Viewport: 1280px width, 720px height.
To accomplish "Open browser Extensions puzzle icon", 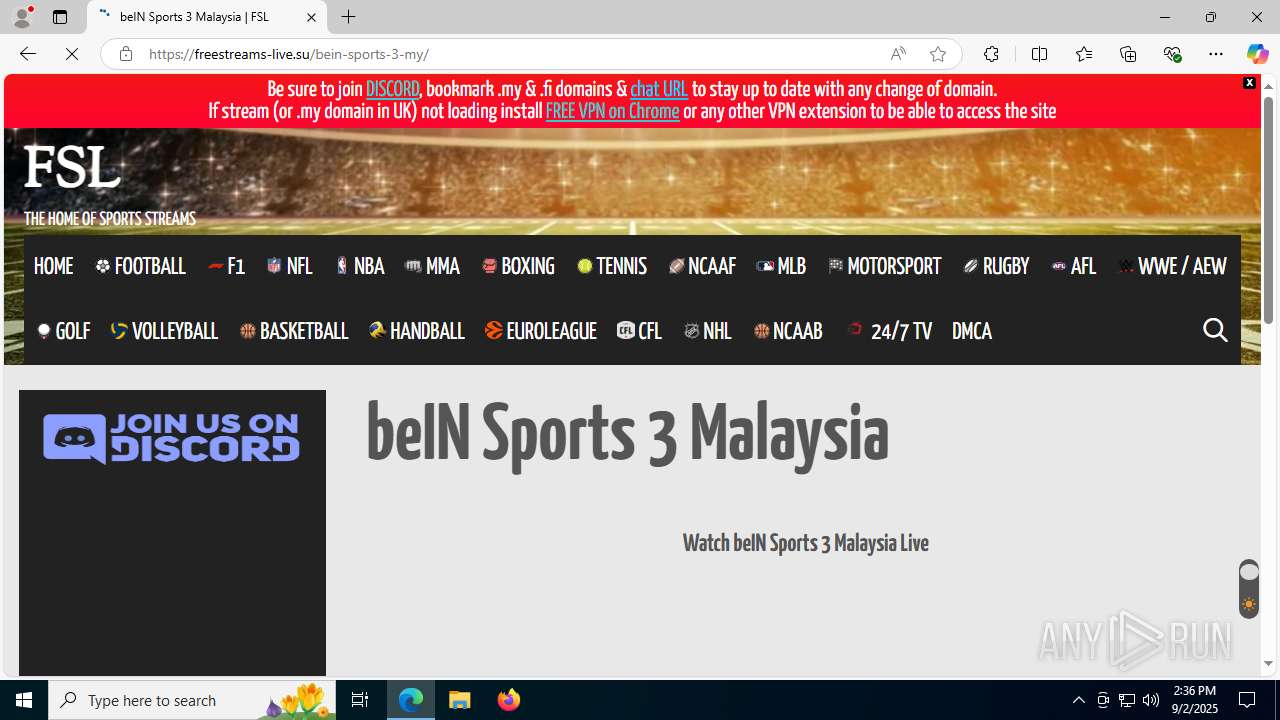I will (991, 54).
